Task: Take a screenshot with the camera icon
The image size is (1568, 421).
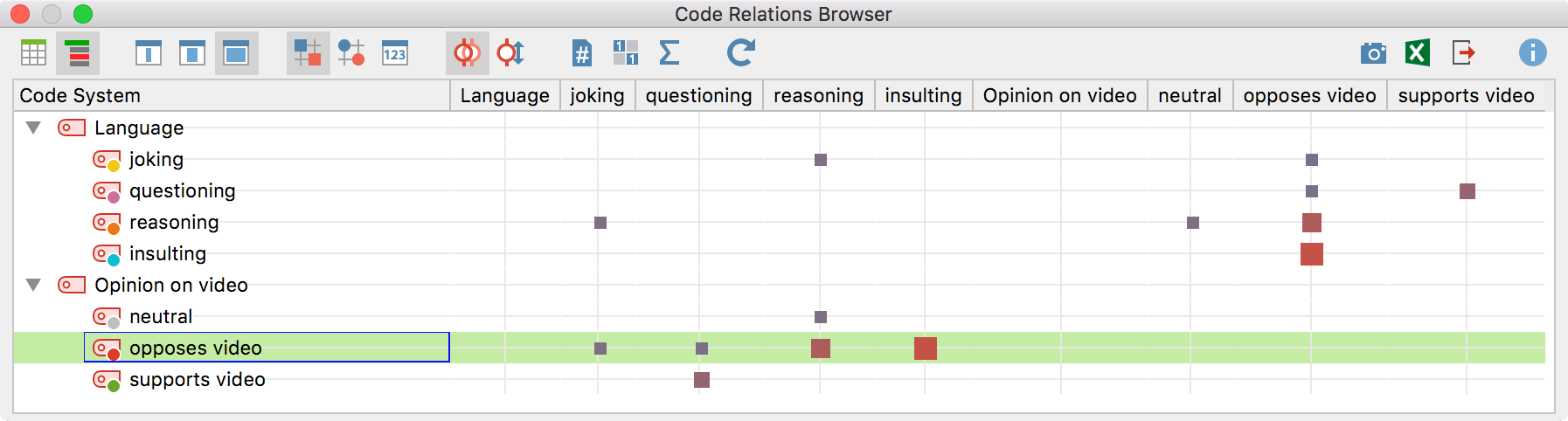Action: (1373, 53)
